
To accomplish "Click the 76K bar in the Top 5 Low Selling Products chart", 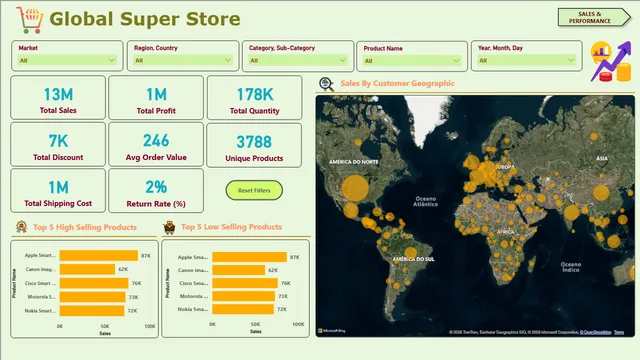I will pos(245,283).
